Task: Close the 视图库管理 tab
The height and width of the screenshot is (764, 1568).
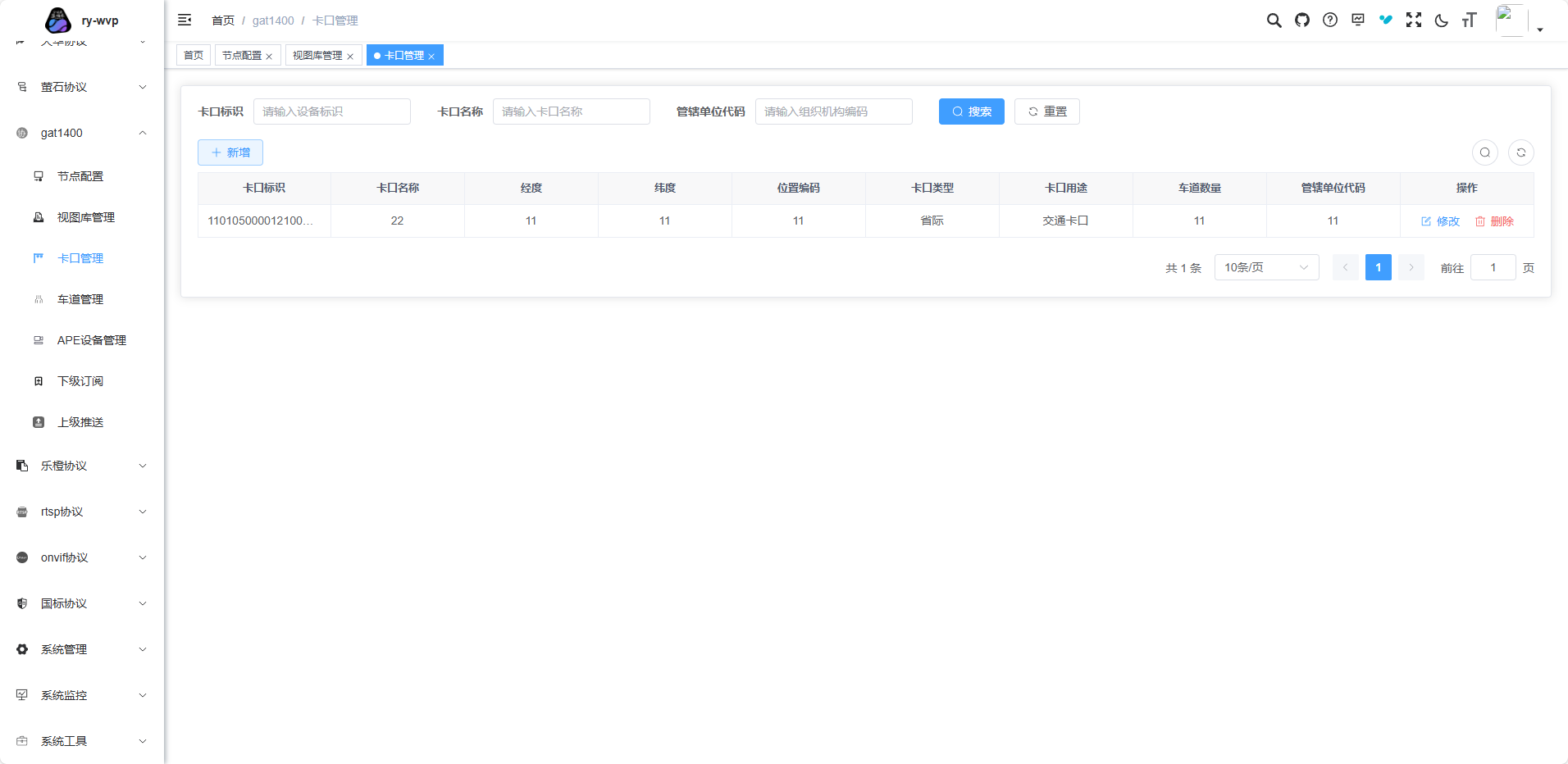Action: click(350, 57)
